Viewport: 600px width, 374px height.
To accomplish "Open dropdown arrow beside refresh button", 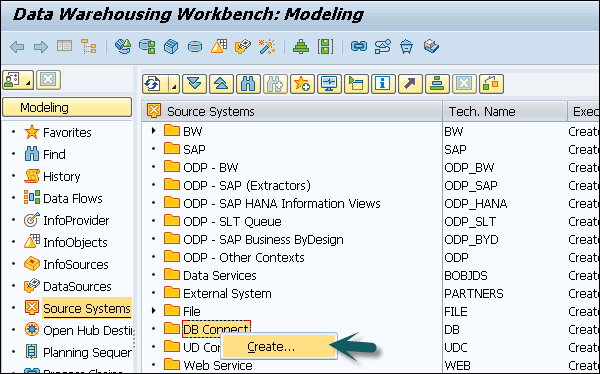I will (x=174, y=83).
